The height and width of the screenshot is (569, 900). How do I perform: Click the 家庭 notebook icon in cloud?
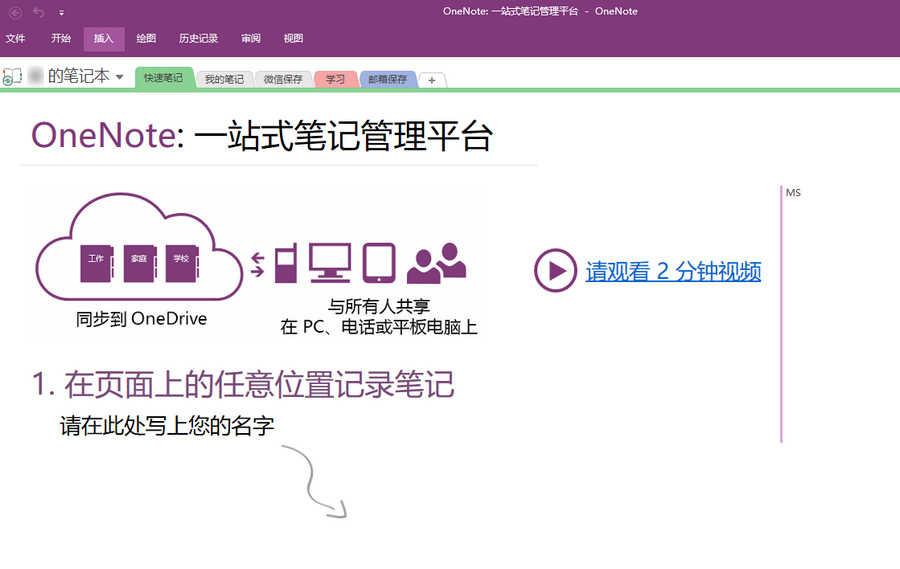pyautogui.click(x=139, y=264)
